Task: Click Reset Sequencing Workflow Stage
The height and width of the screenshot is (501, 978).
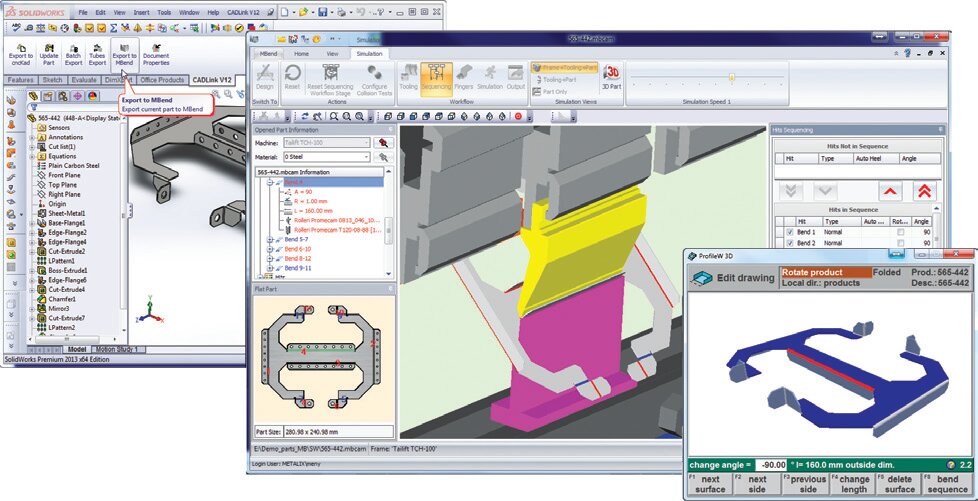Action: click(331, 79)
